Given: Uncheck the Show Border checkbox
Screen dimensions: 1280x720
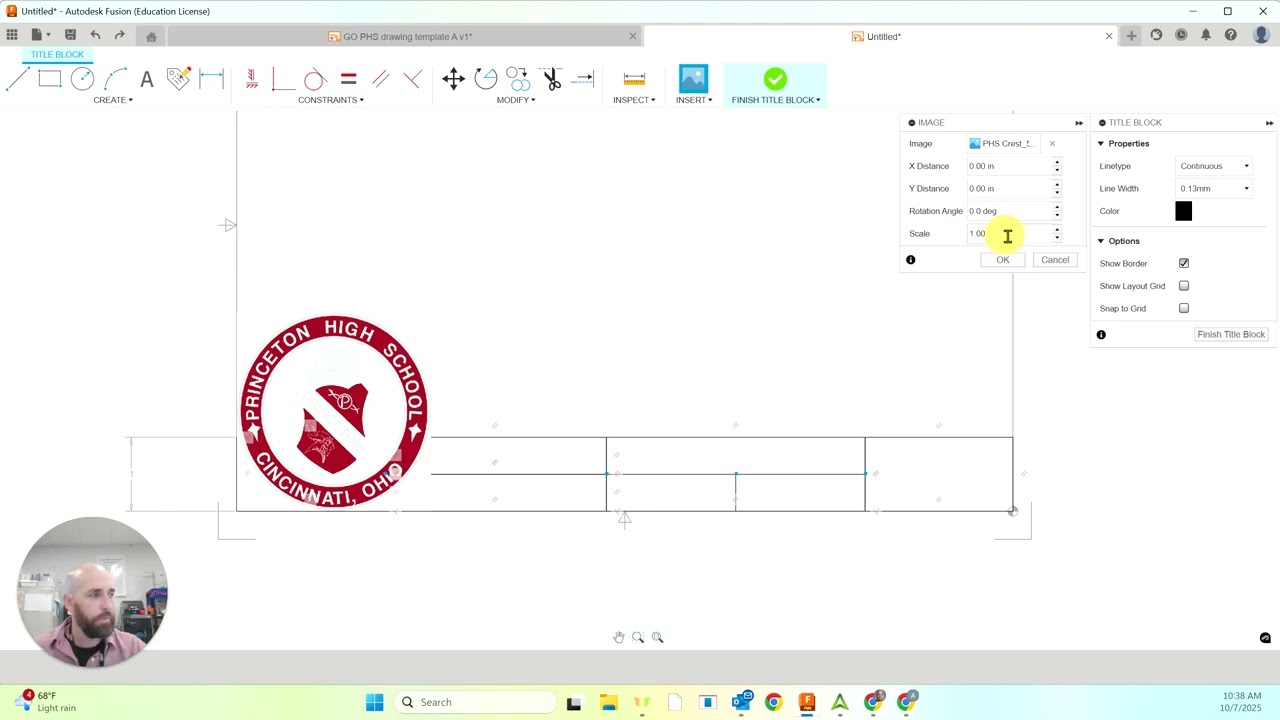Looking at the screenshot, I should tap(1184, 263).
